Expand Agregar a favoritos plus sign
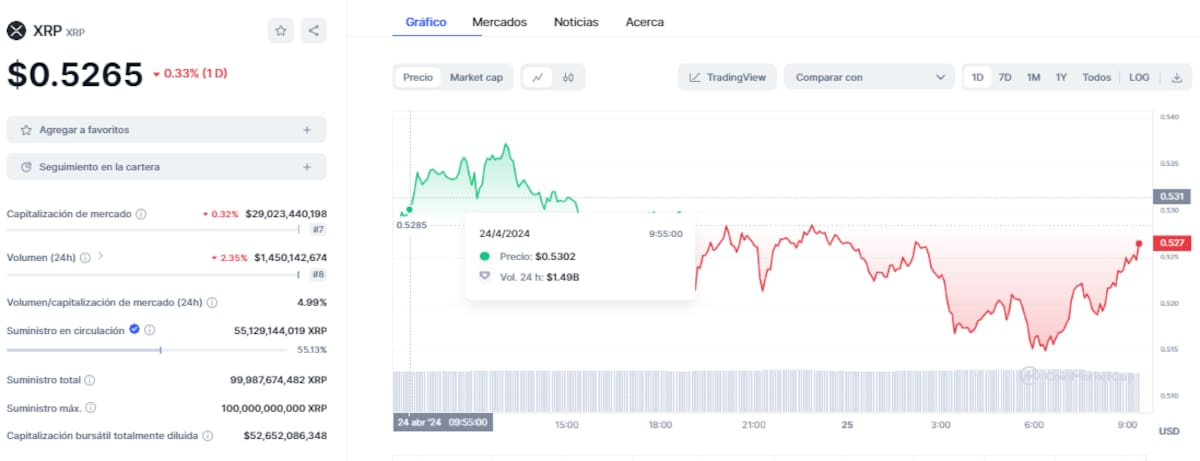This screenshot has height=461, width=1200. click(x=307, y=130)
